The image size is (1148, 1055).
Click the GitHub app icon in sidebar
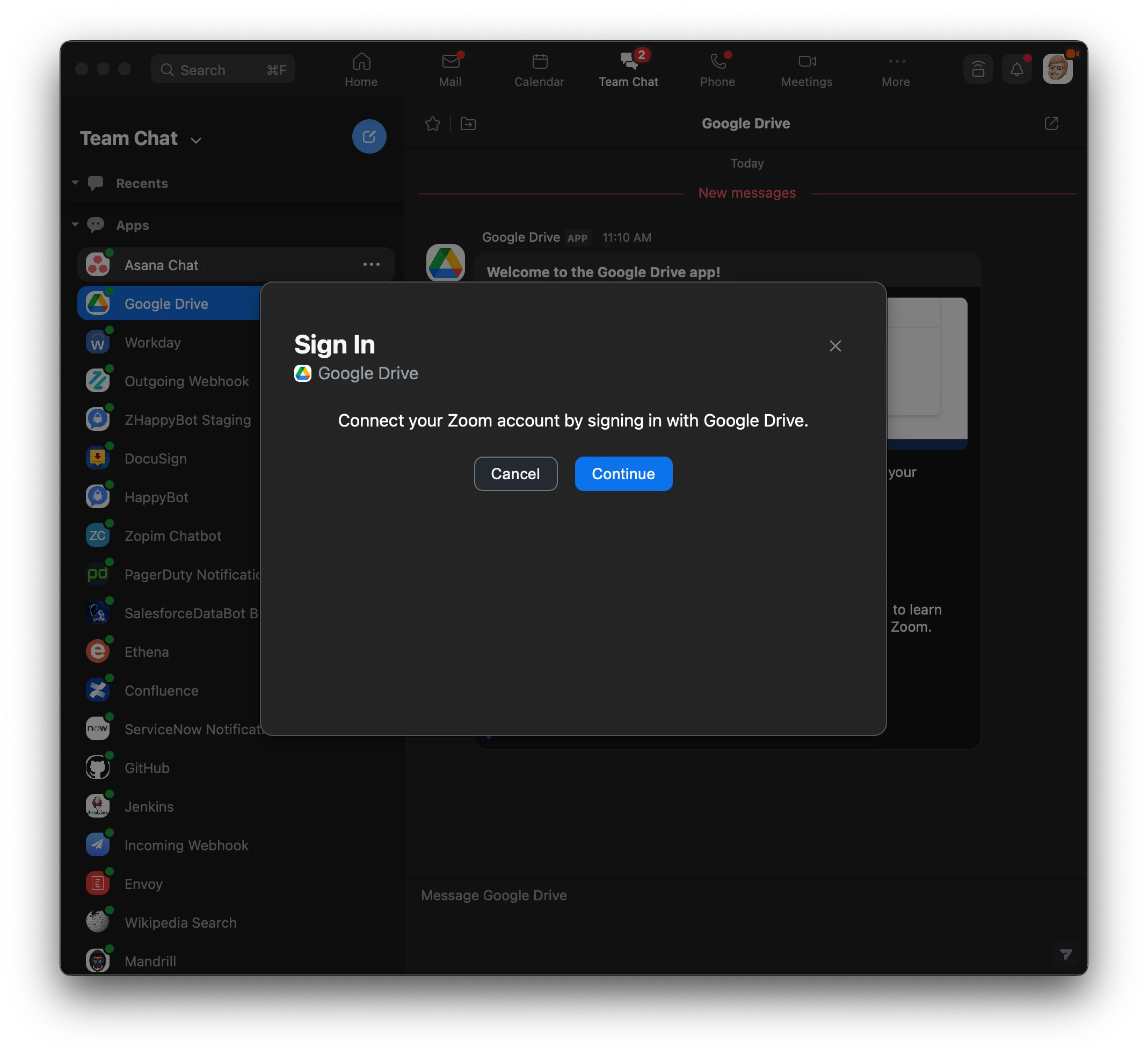(x=98, y=767)
